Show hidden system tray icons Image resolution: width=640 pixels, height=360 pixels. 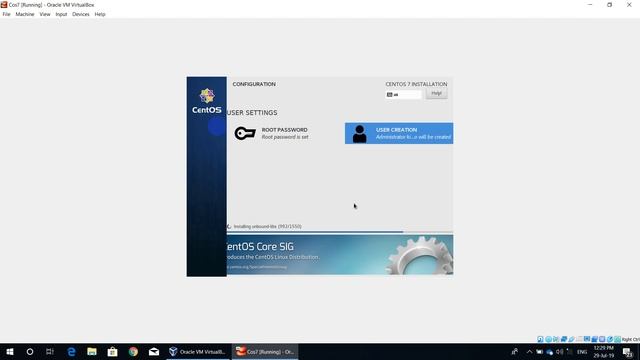pyautogui.click(x=529, y=351)
